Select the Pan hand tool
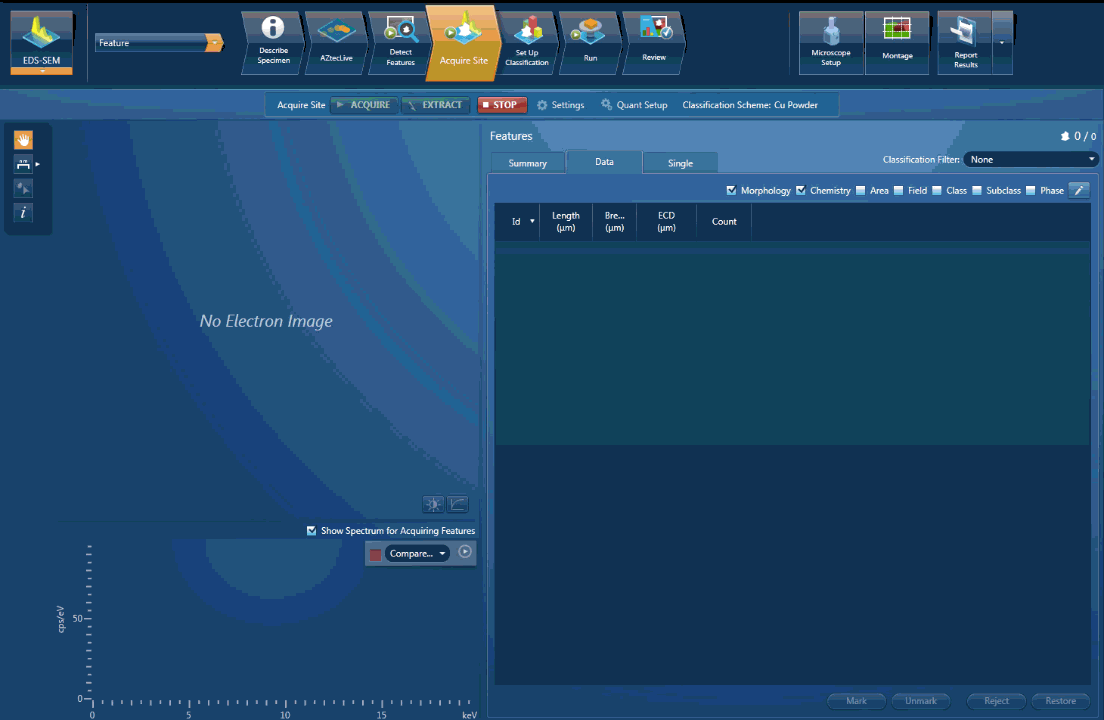Screen dimensions: 1104x720 click(x=23, y=140)
